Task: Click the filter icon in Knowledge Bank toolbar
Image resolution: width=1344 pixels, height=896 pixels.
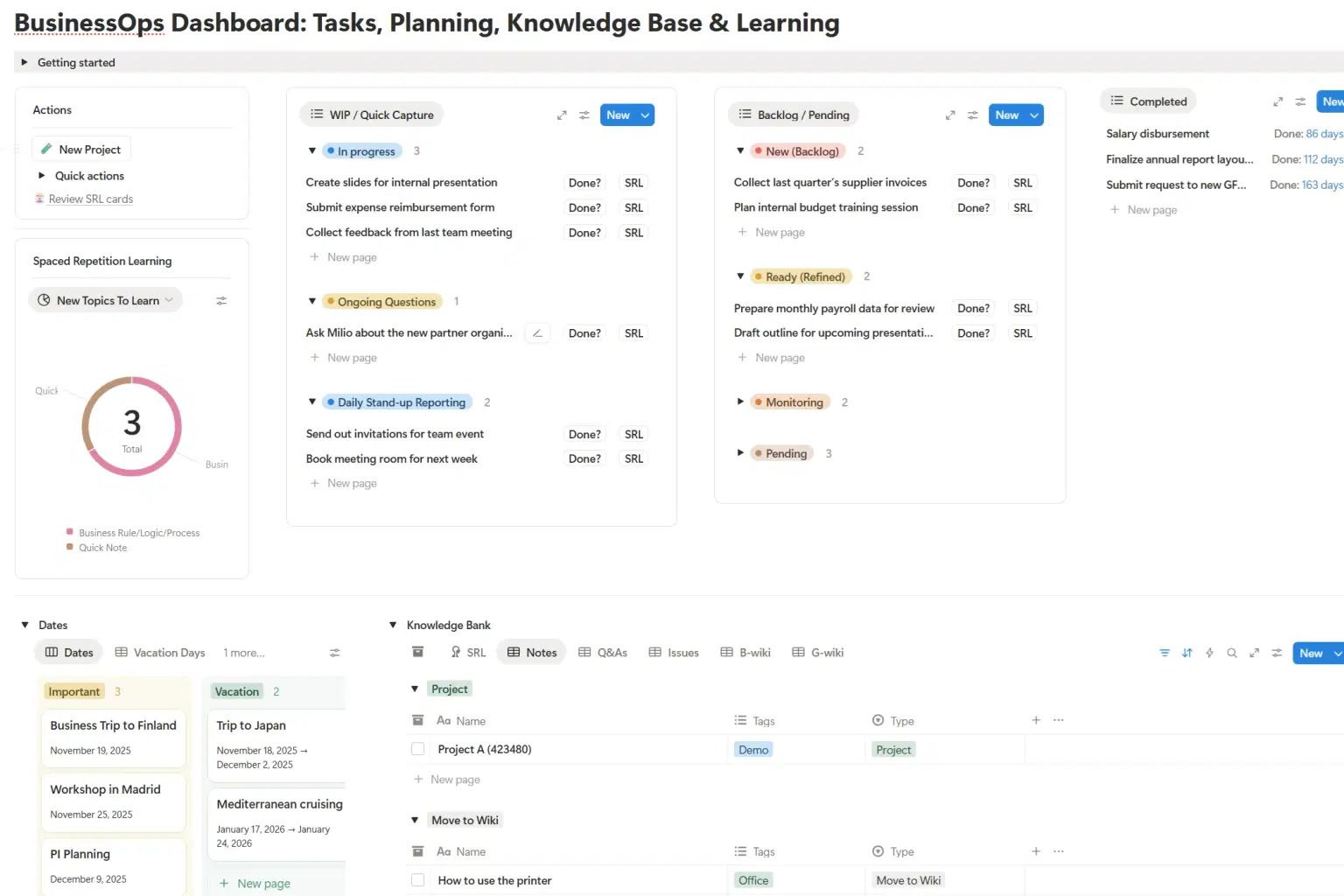Action: pos(1164,653)
